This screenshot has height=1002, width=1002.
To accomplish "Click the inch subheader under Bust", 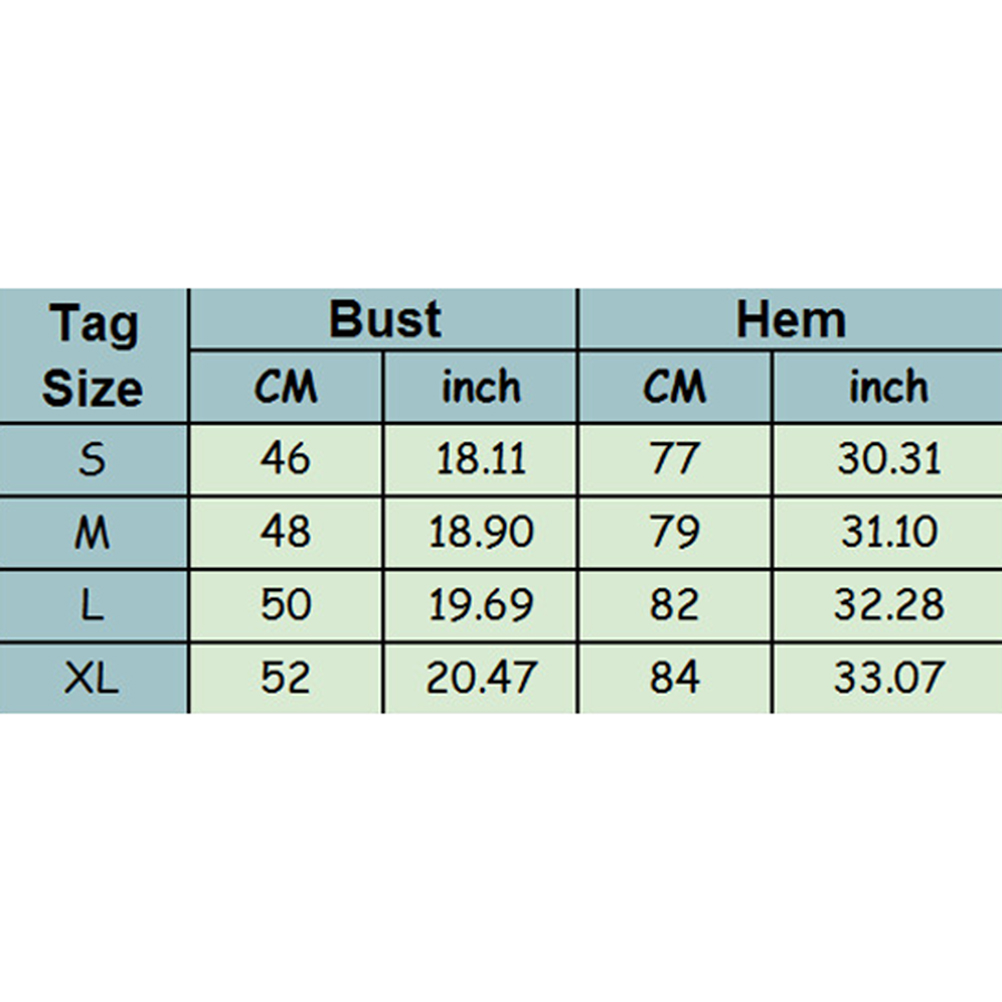I will 481,387.
